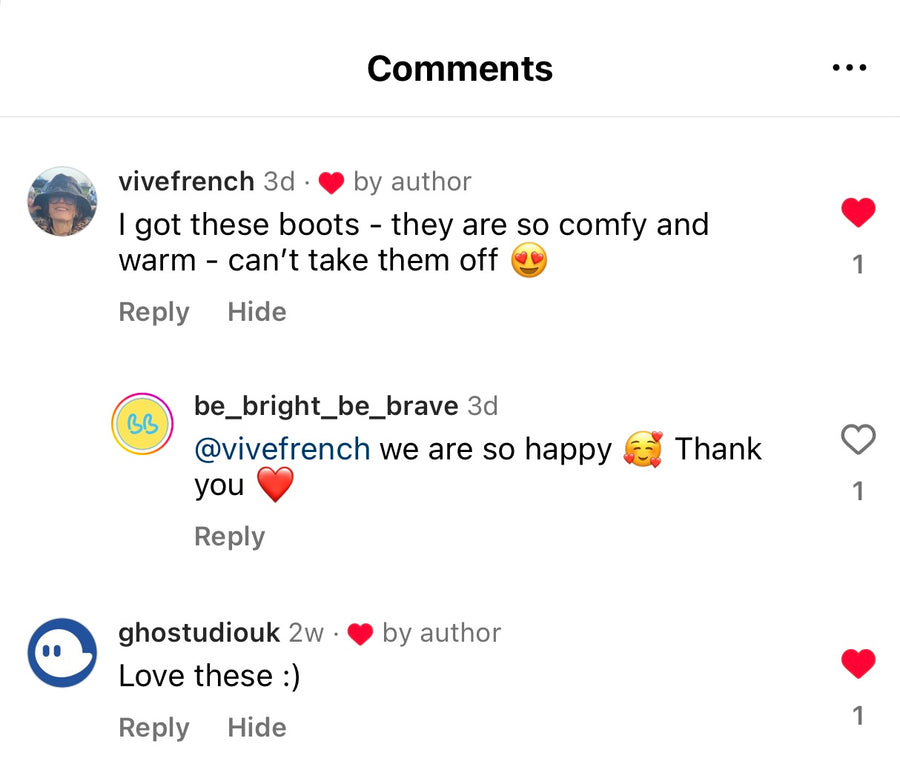900x784 pixels.
Task: Reply to be_bright_be_brave's comment
Action: (229, 537)
